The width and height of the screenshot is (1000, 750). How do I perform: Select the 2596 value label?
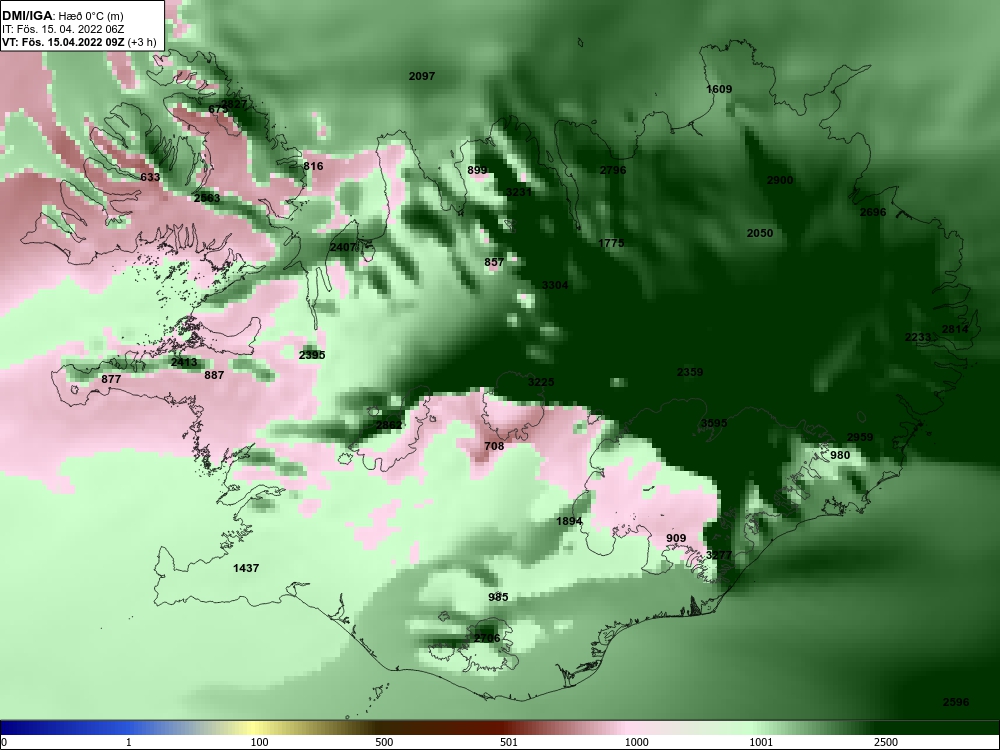point(955,702)
